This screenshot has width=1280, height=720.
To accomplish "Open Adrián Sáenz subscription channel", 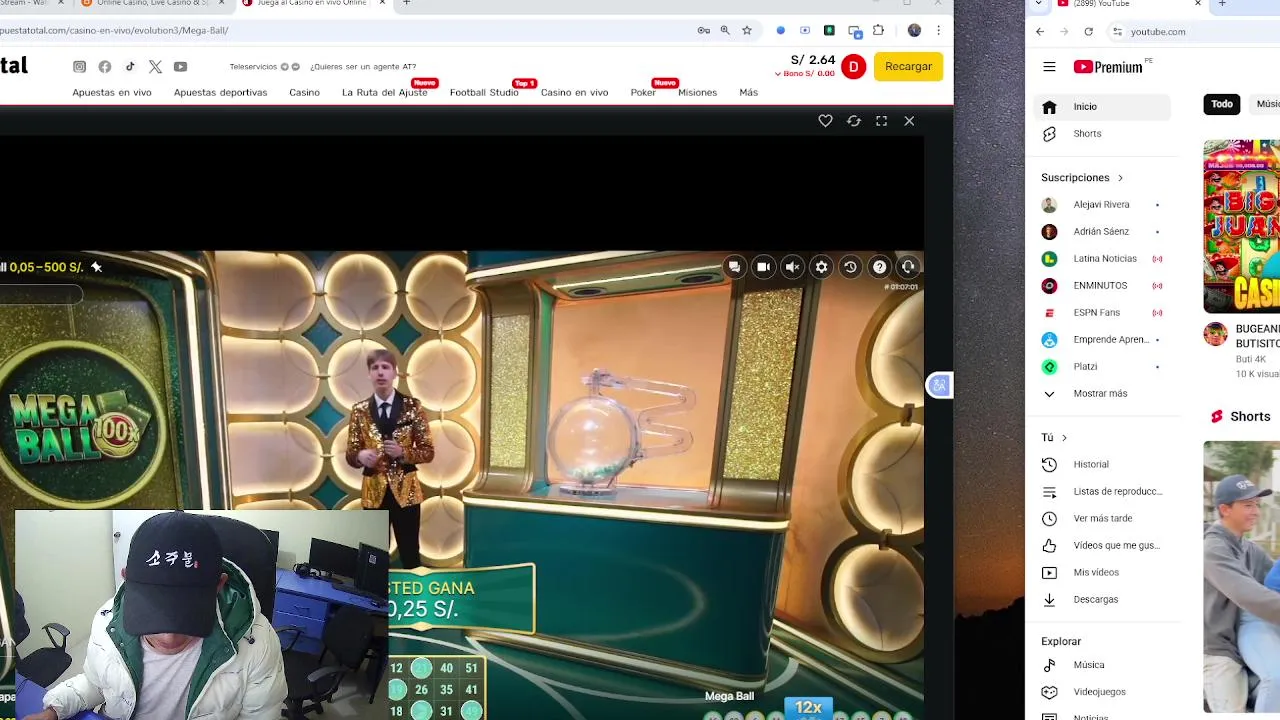I will (1101, 232).
